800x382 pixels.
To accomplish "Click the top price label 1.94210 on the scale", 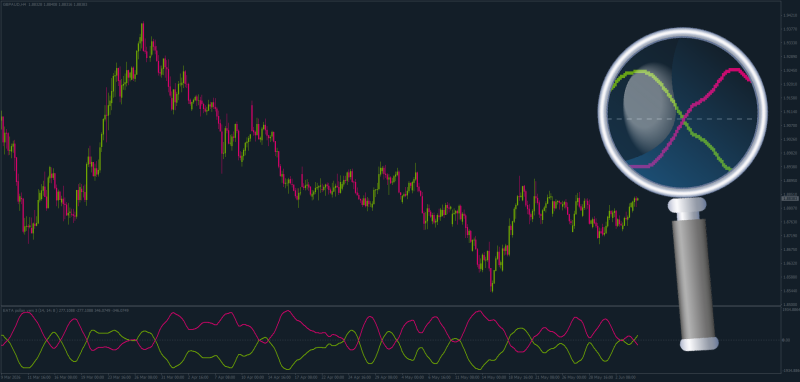I will (789, 15).
